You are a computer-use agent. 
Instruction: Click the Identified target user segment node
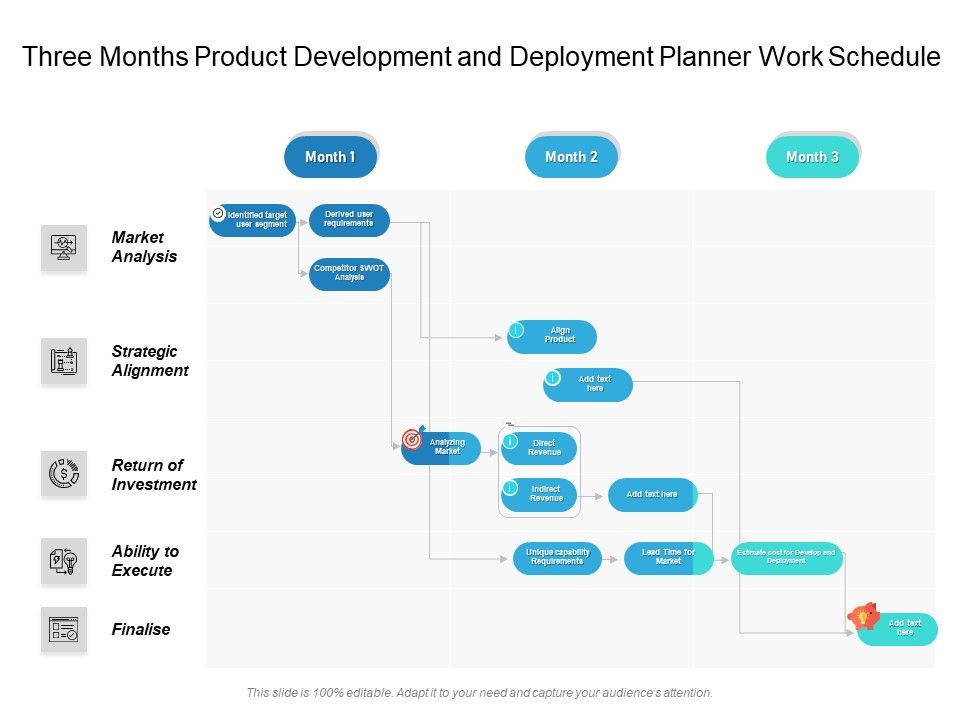(x=252, y=220)
